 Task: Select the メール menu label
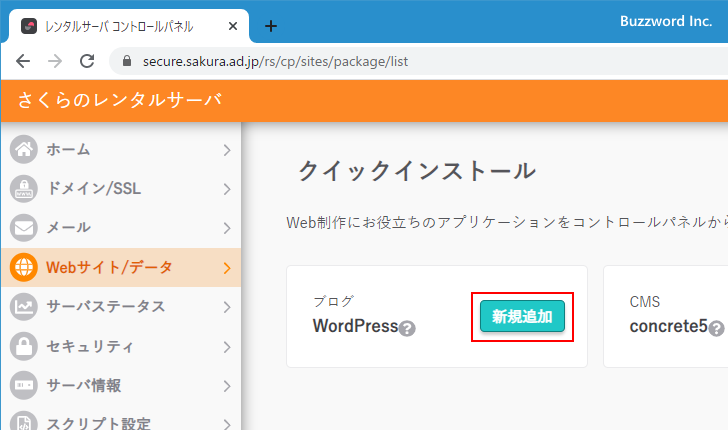pyautogui.click(x=68, y=228)
